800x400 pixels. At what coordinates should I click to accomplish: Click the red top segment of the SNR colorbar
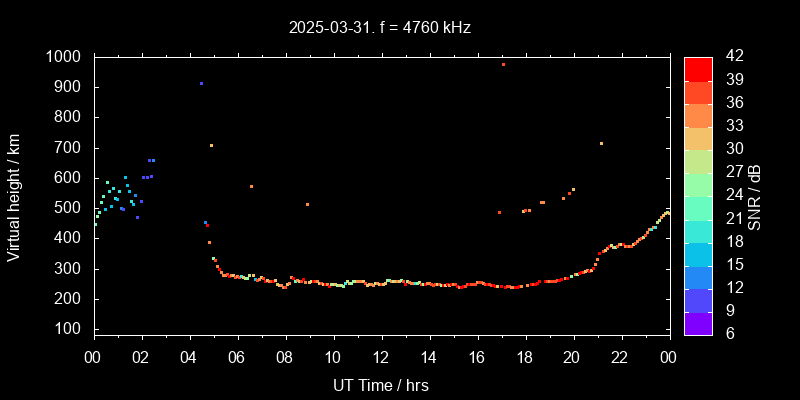698,68
